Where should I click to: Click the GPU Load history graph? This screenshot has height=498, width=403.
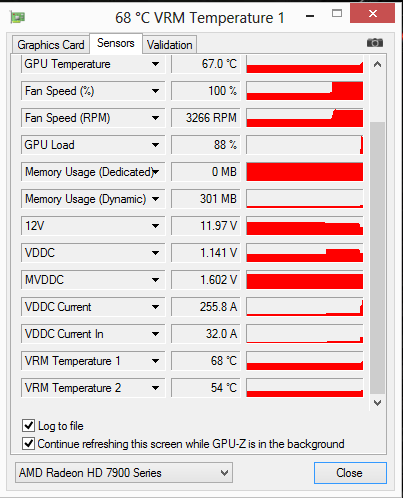pos(305,145)
